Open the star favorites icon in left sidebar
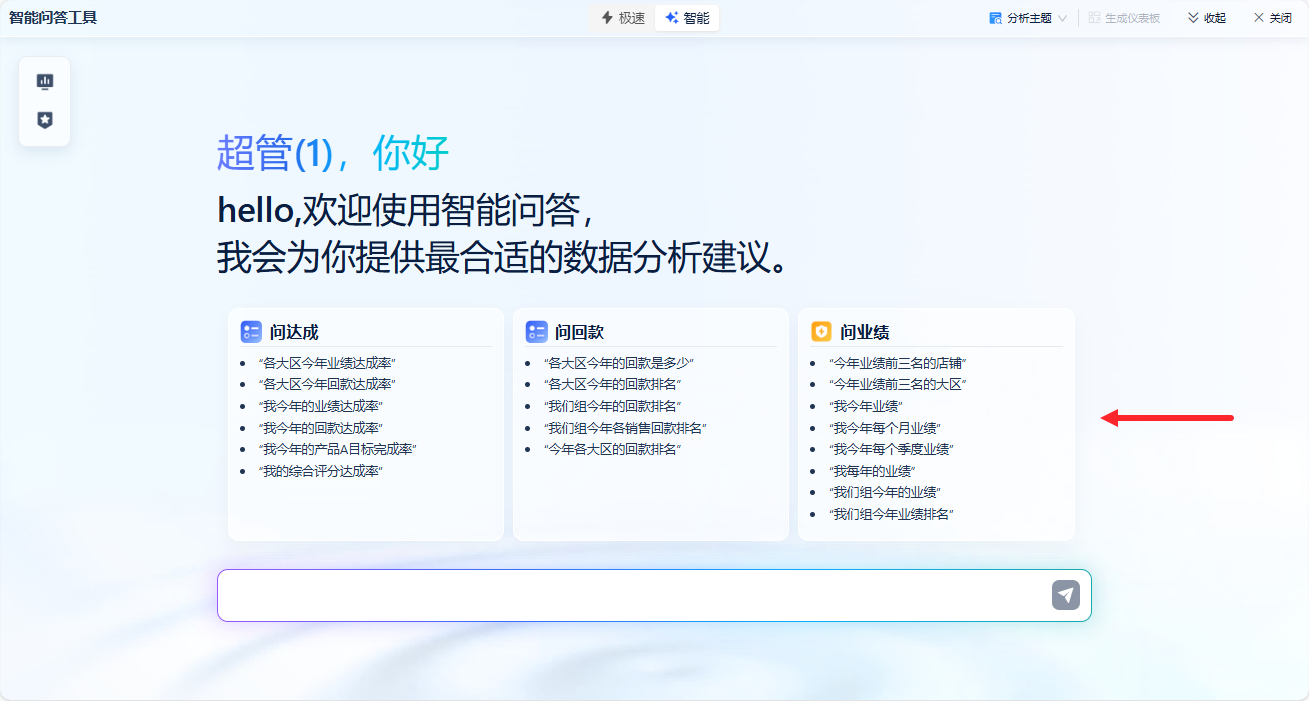The height and width of the screenshot is (701, 1309). coord(44,120)
